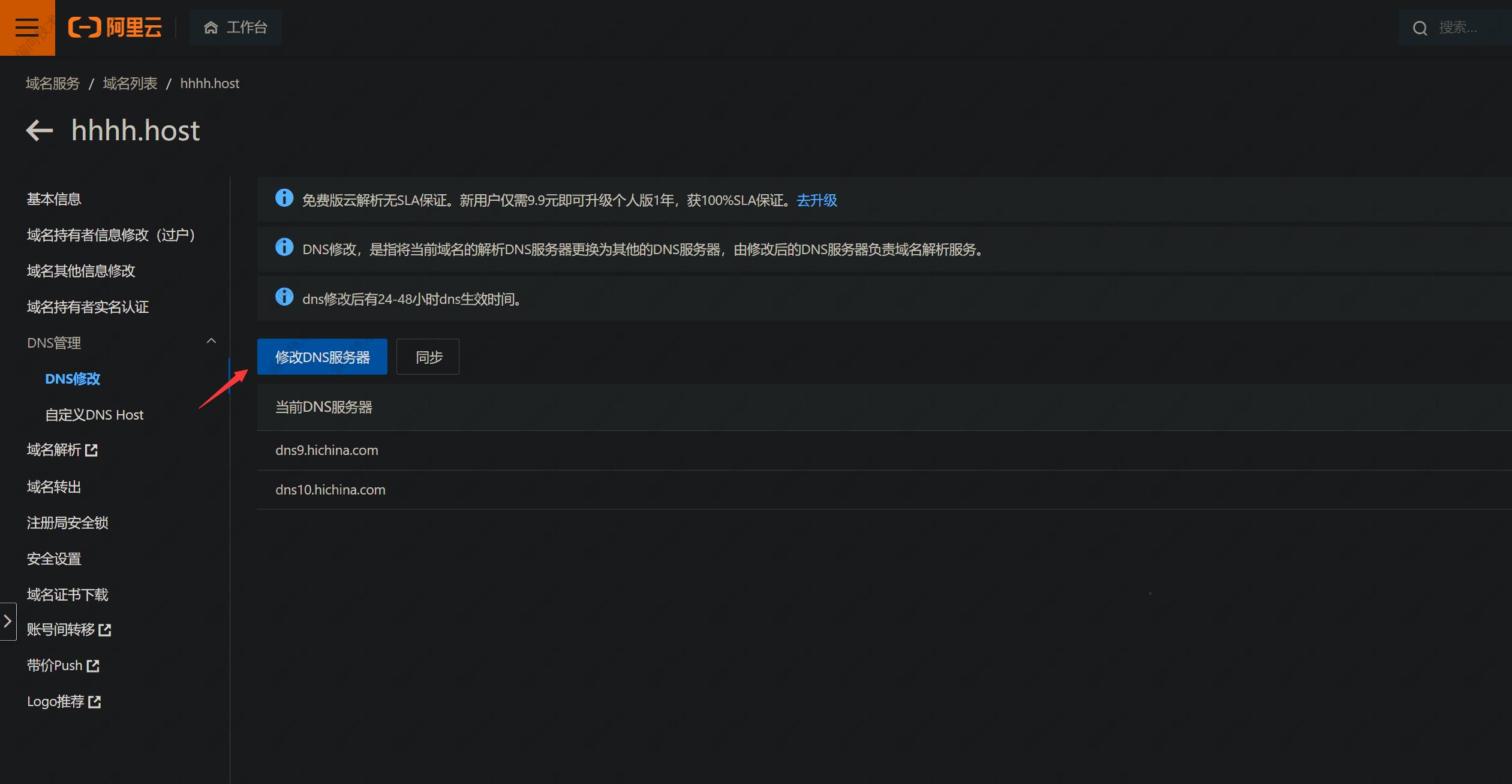Click the back arrow beside hhhh.host
This screenshot has height=784, width=1512.
(x=40, y=130)
